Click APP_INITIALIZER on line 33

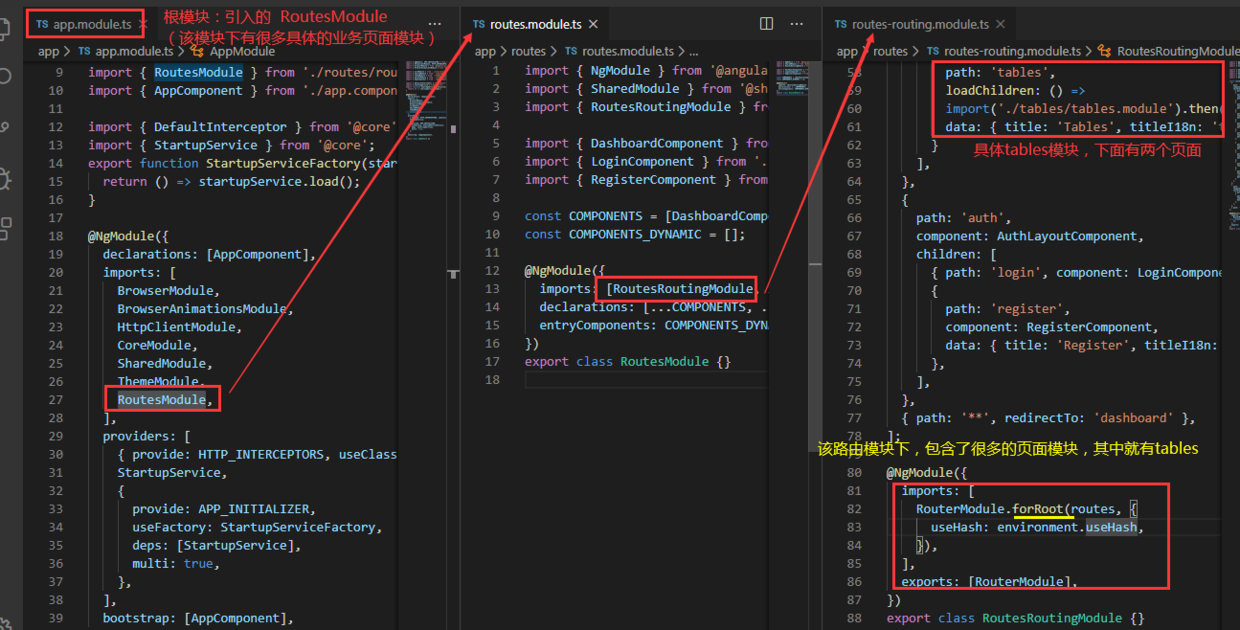click(256, 509)
